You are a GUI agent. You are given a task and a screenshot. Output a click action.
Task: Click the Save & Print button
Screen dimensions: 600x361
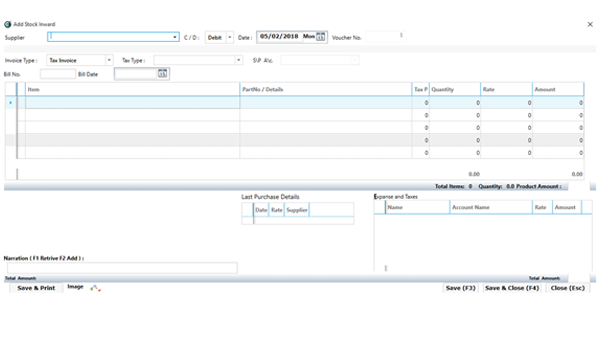point(36,288)
